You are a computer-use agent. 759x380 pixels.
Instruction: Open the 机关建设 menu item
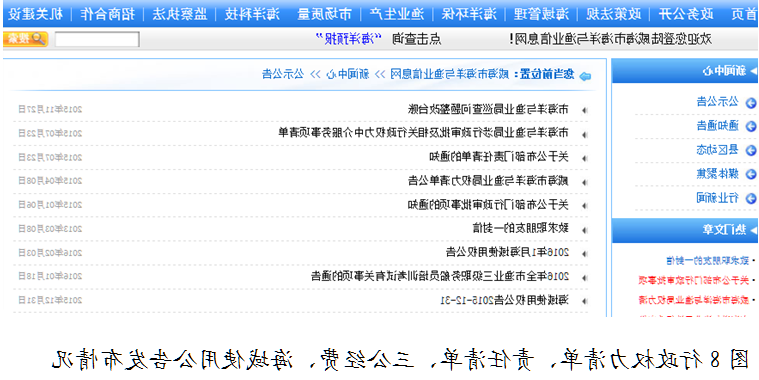pyautogui.click(x=36, y=15)
